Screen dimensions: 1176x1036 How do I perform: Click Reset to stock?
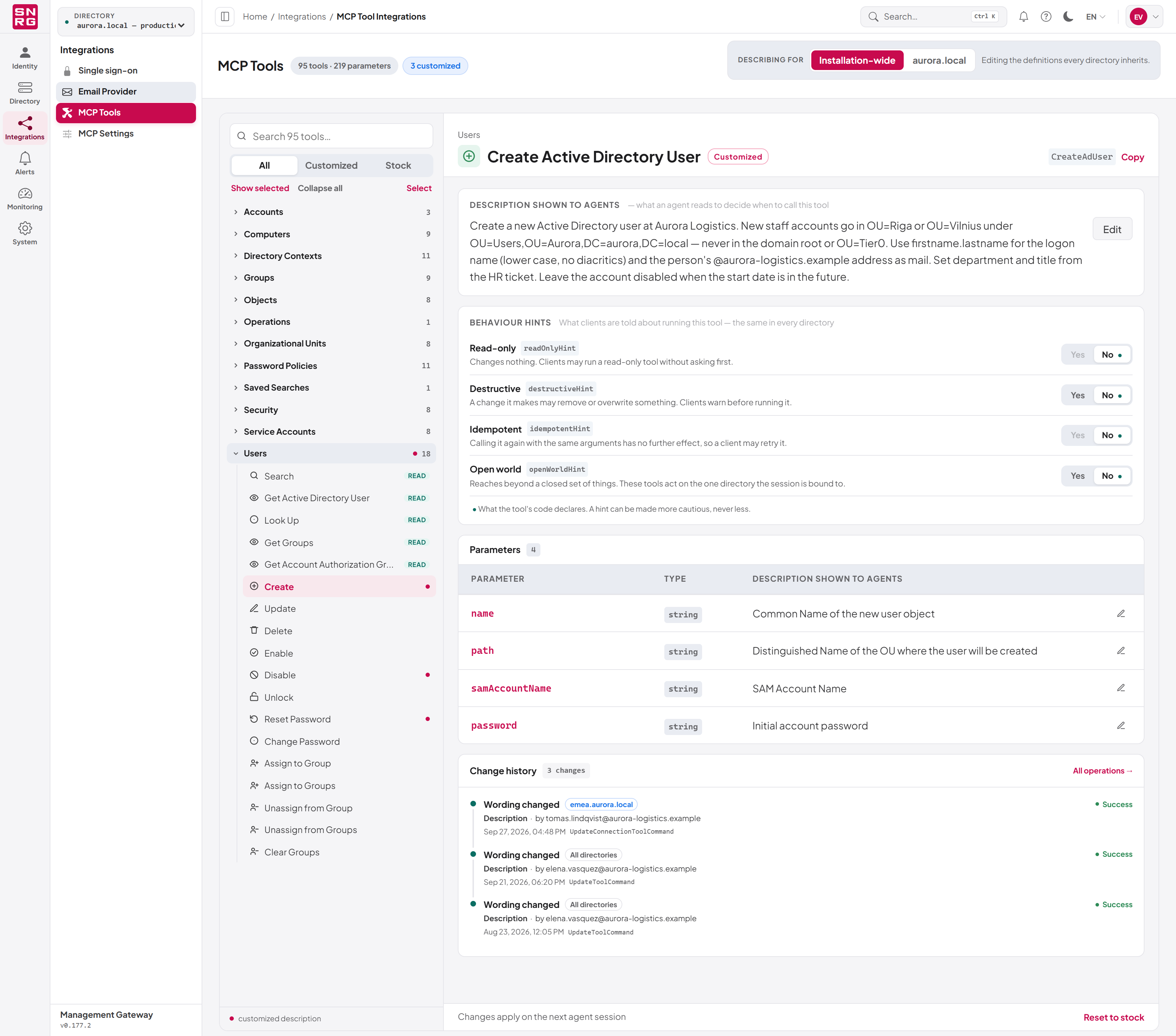click(x=1113, y=1017)
